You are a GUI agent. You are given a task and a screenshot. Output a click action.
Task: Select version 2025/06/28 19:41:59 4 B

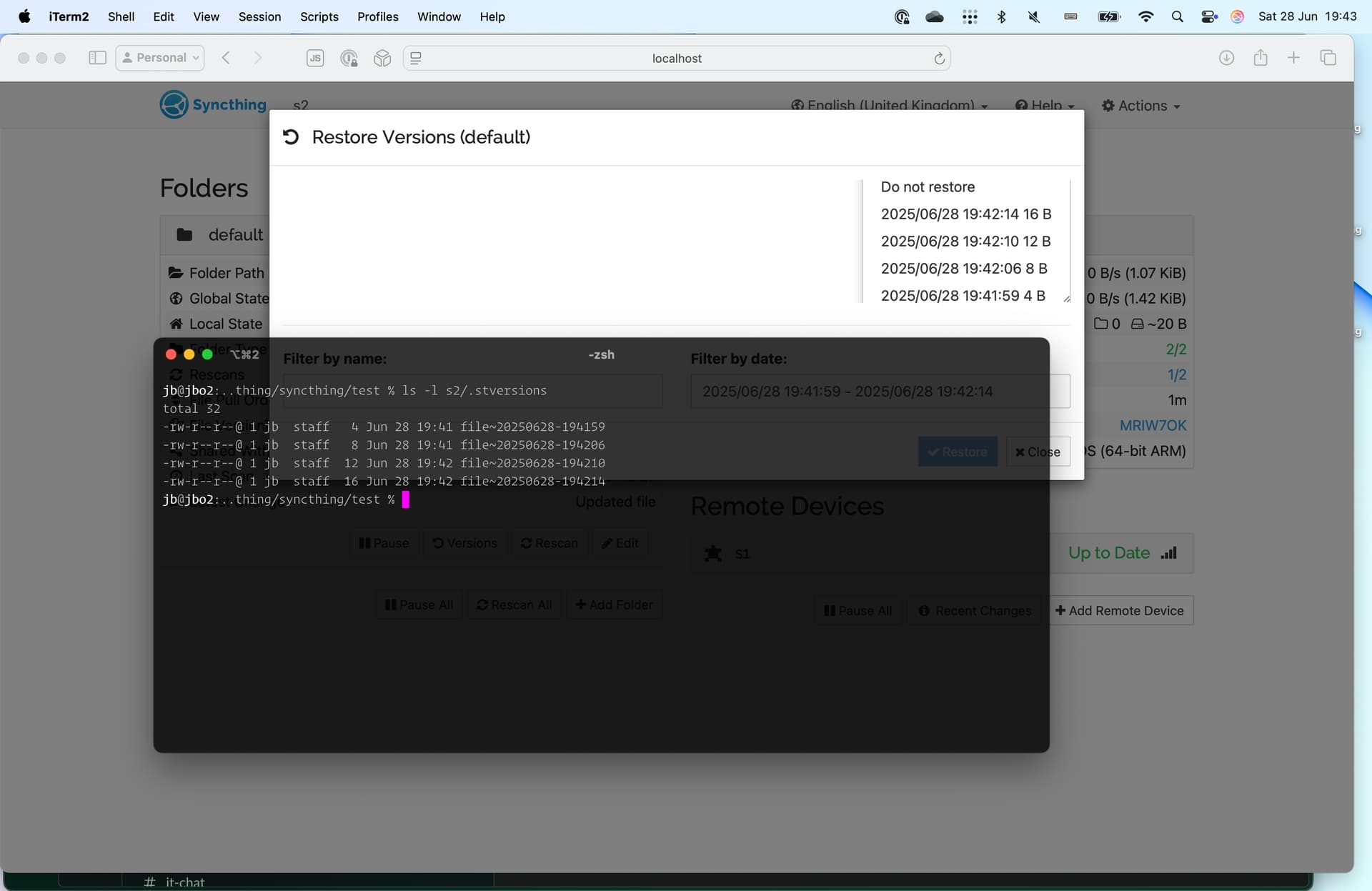pyautogui.click(x=965, y=295)
